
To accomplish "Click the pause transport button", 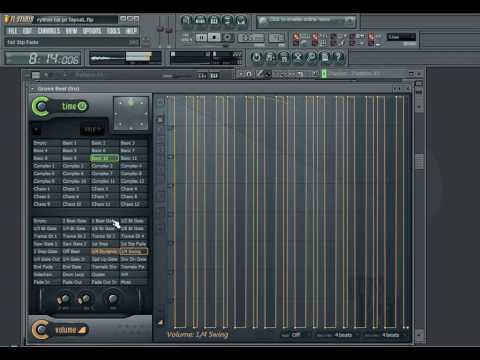I will point(201,37).
